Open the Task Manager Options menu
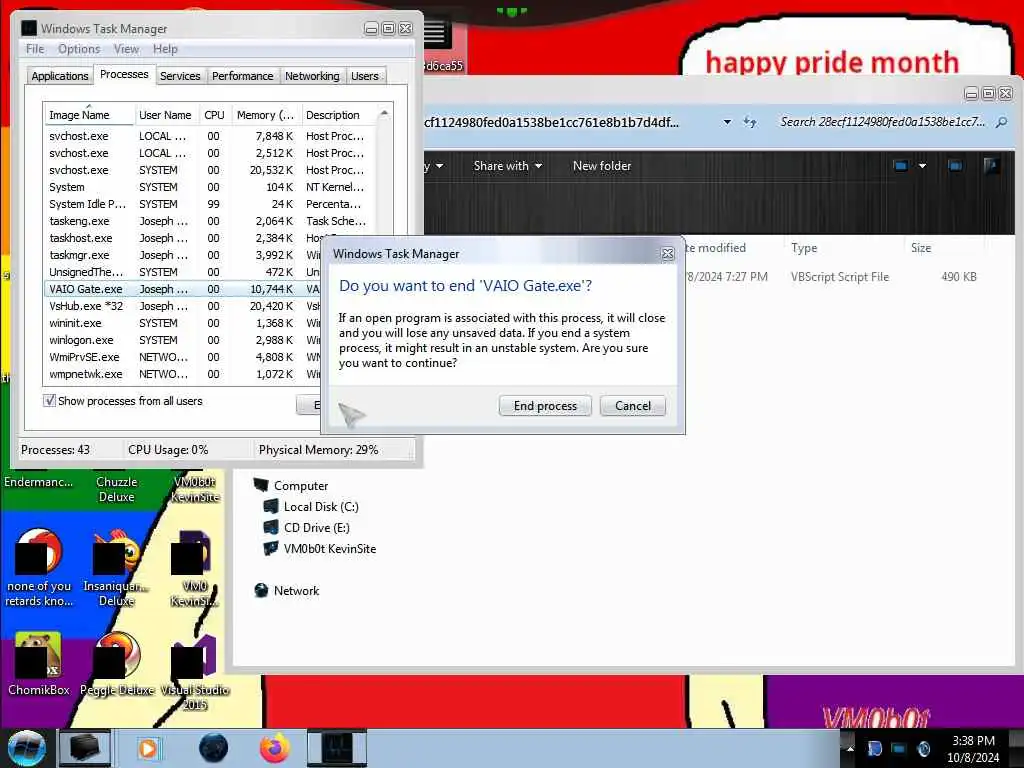The height and width of the screenshot is (768, 1024). click(79, 49)
